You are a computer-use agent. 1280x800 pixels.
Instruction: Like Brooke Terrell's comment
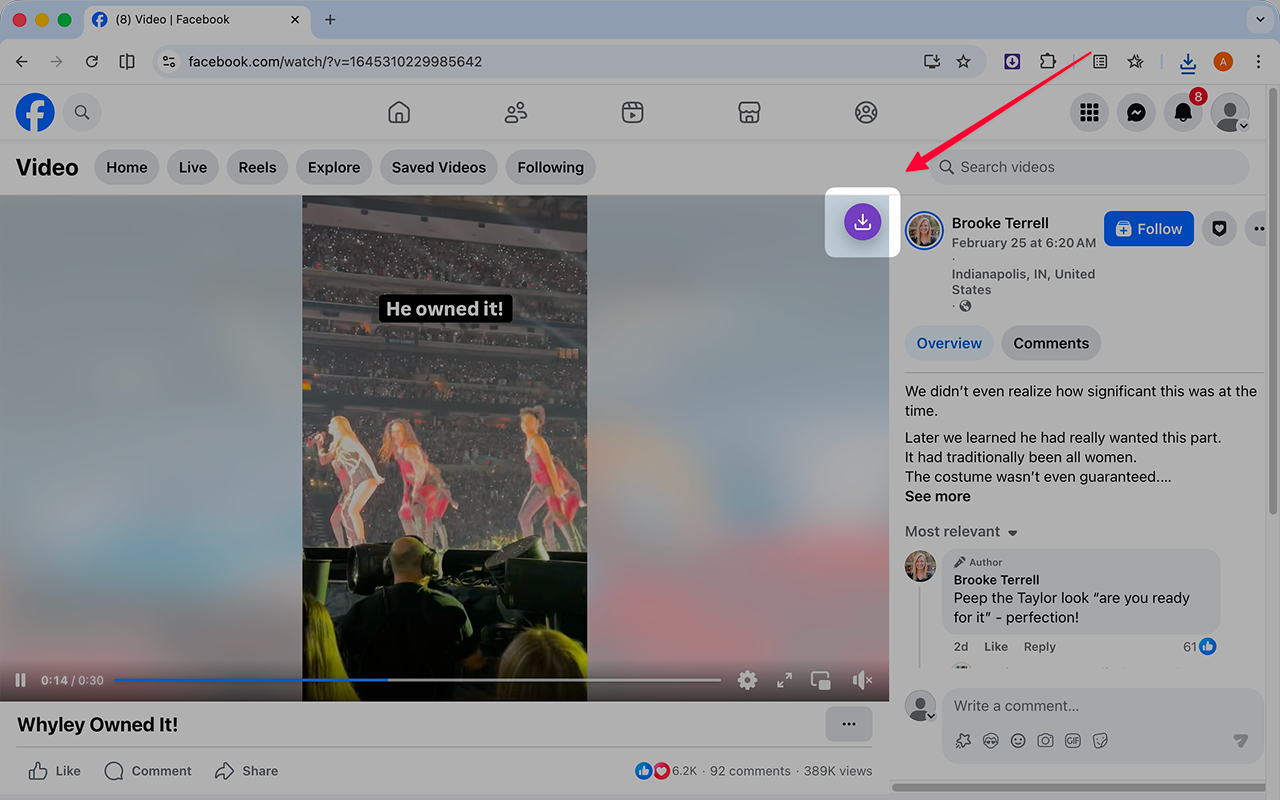coord(996,647)
